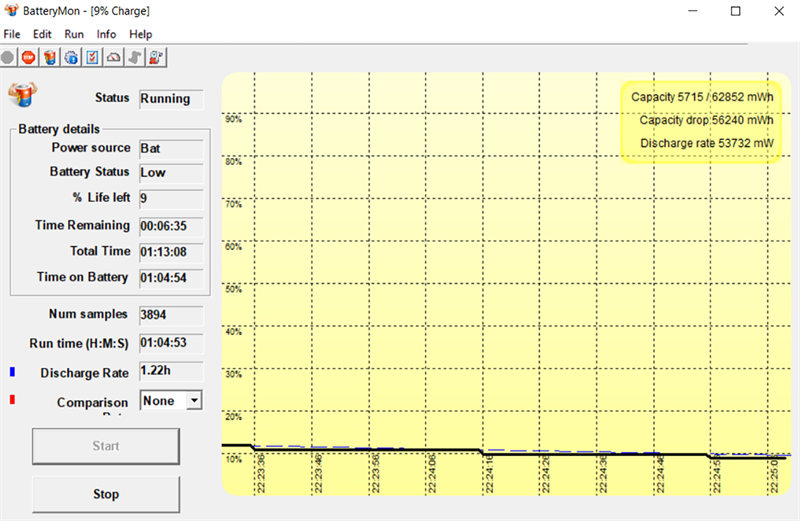Click the greyed-out octagon start toolbar icon
Viewport: 800px width, 521px height.
pos(7,58)
